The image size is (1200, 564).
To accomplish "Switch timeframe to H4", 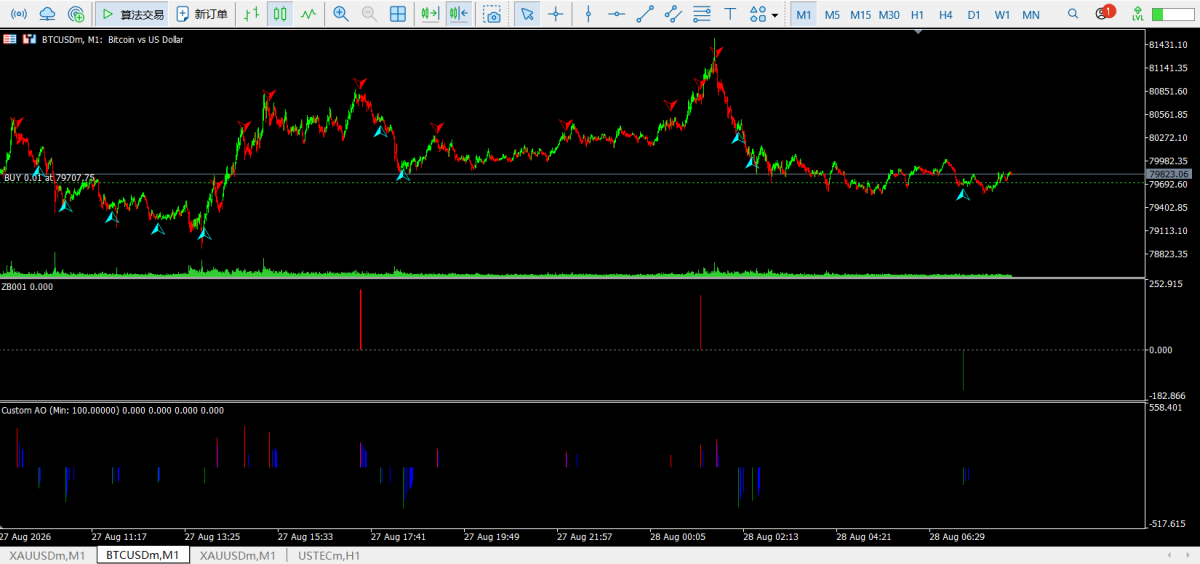I will 945,14.
